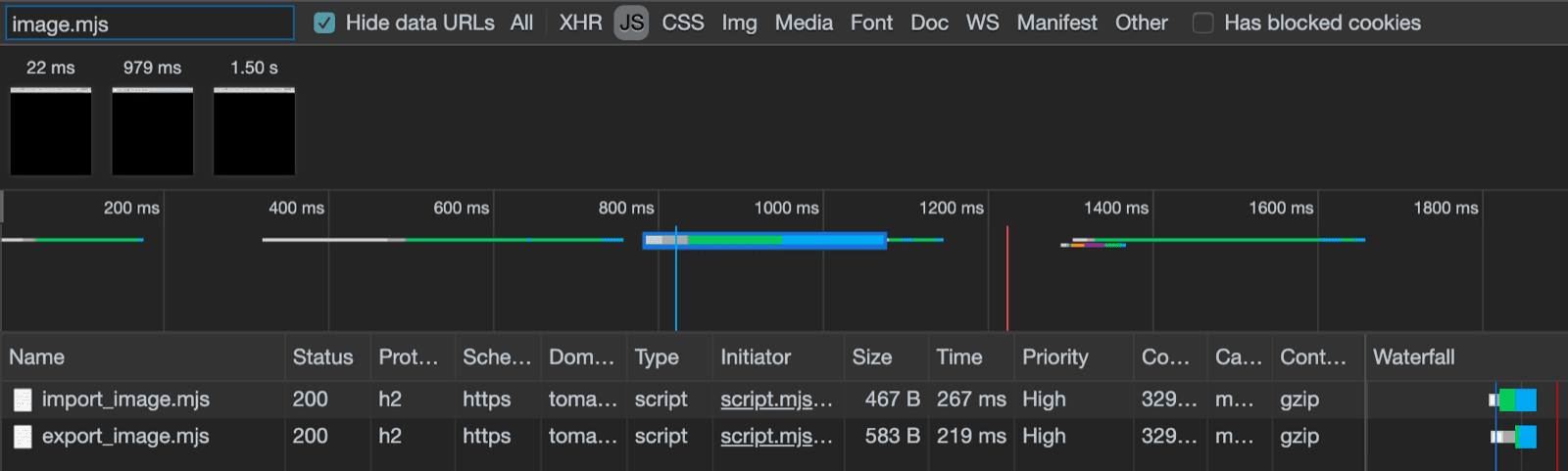The image size is (1568, 471).
Task: Select the 1.50 s screenshot thumbnail
Action: (255, 131)
